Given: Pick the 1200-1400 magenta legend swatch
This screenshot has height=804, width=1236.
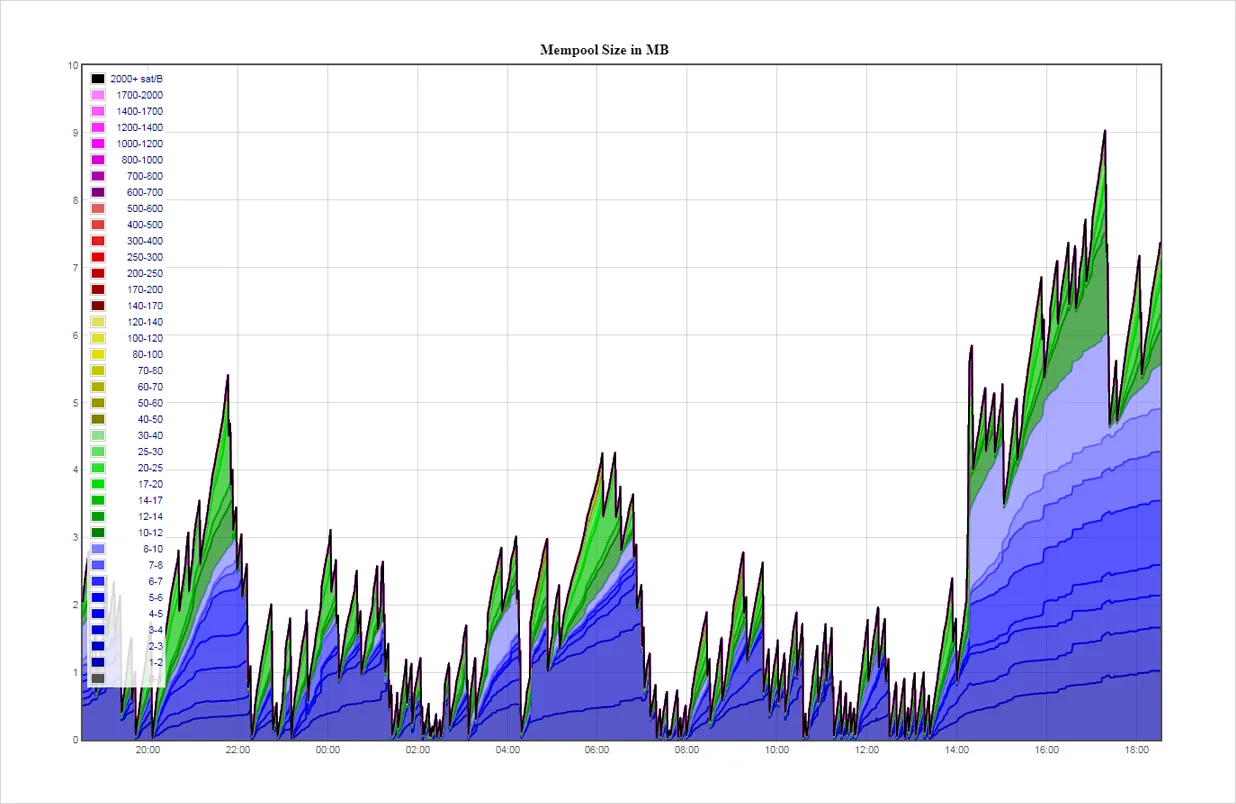Looking at the screenshot, I should point(98,127).
